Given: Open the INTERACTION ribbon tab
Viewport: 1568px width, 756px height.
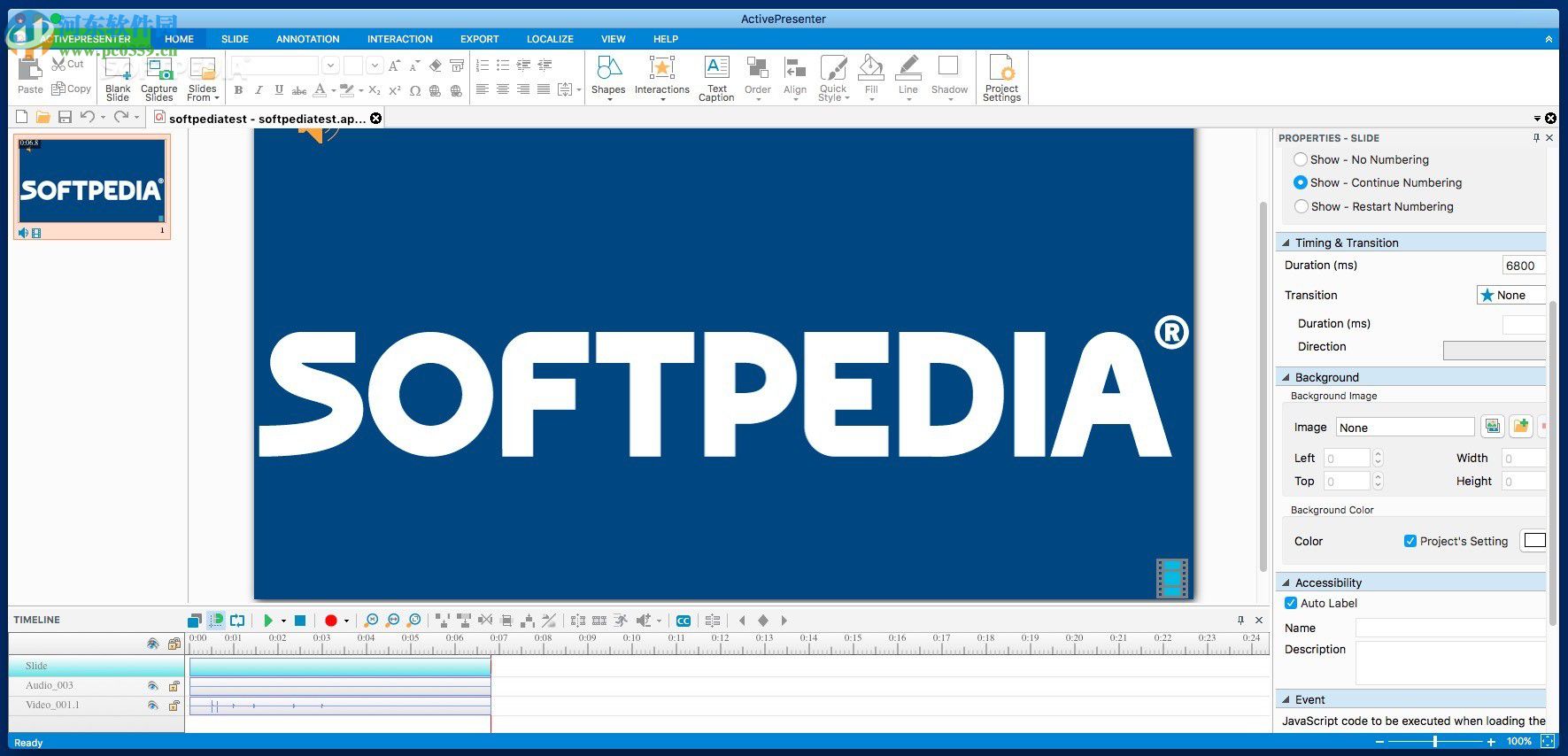Looking at the screenshot, I should (x=400, y=39).
